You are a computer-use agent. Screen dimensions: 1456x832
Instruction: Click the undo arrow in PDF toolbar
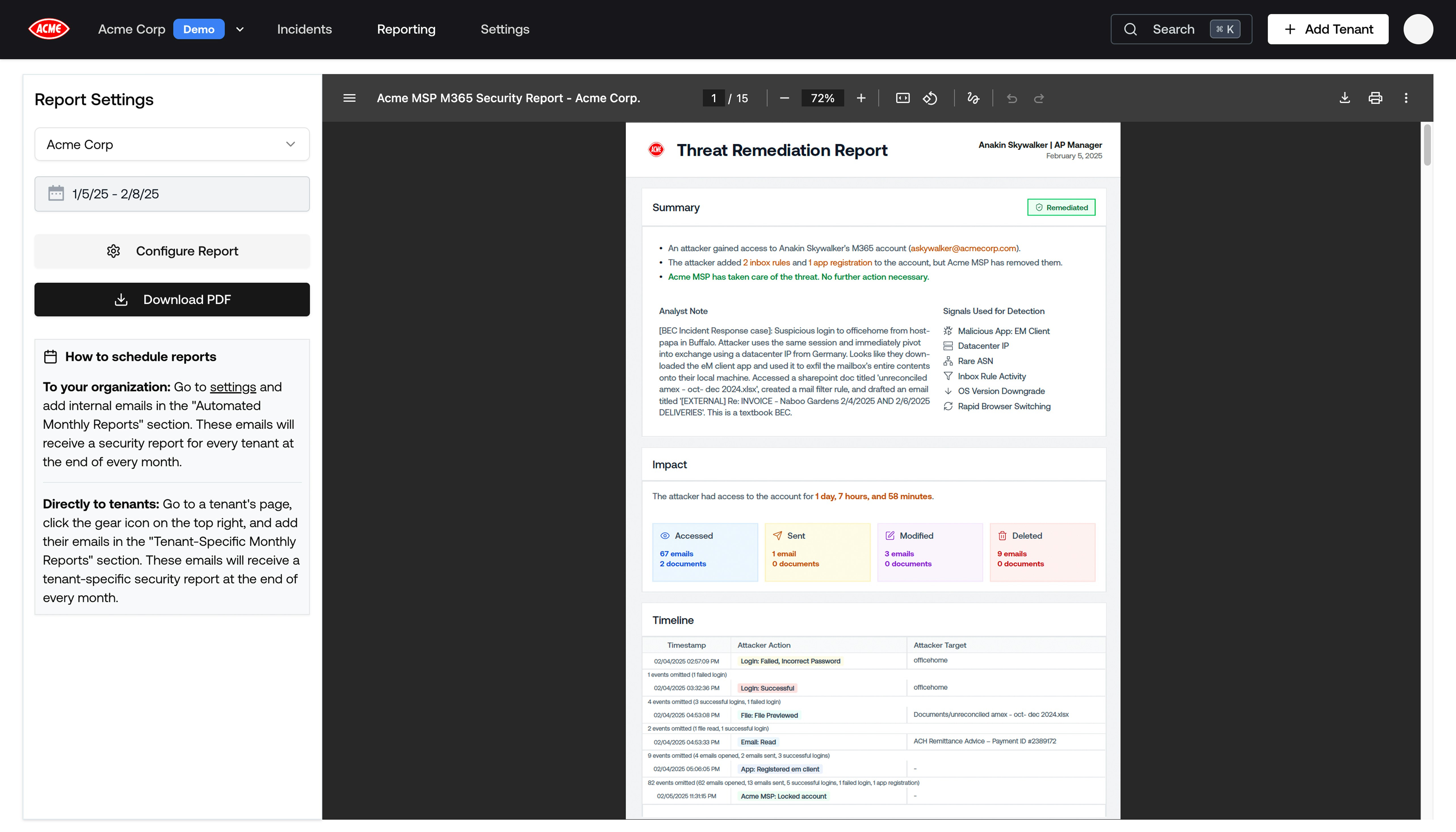[x=1012, y=98]
